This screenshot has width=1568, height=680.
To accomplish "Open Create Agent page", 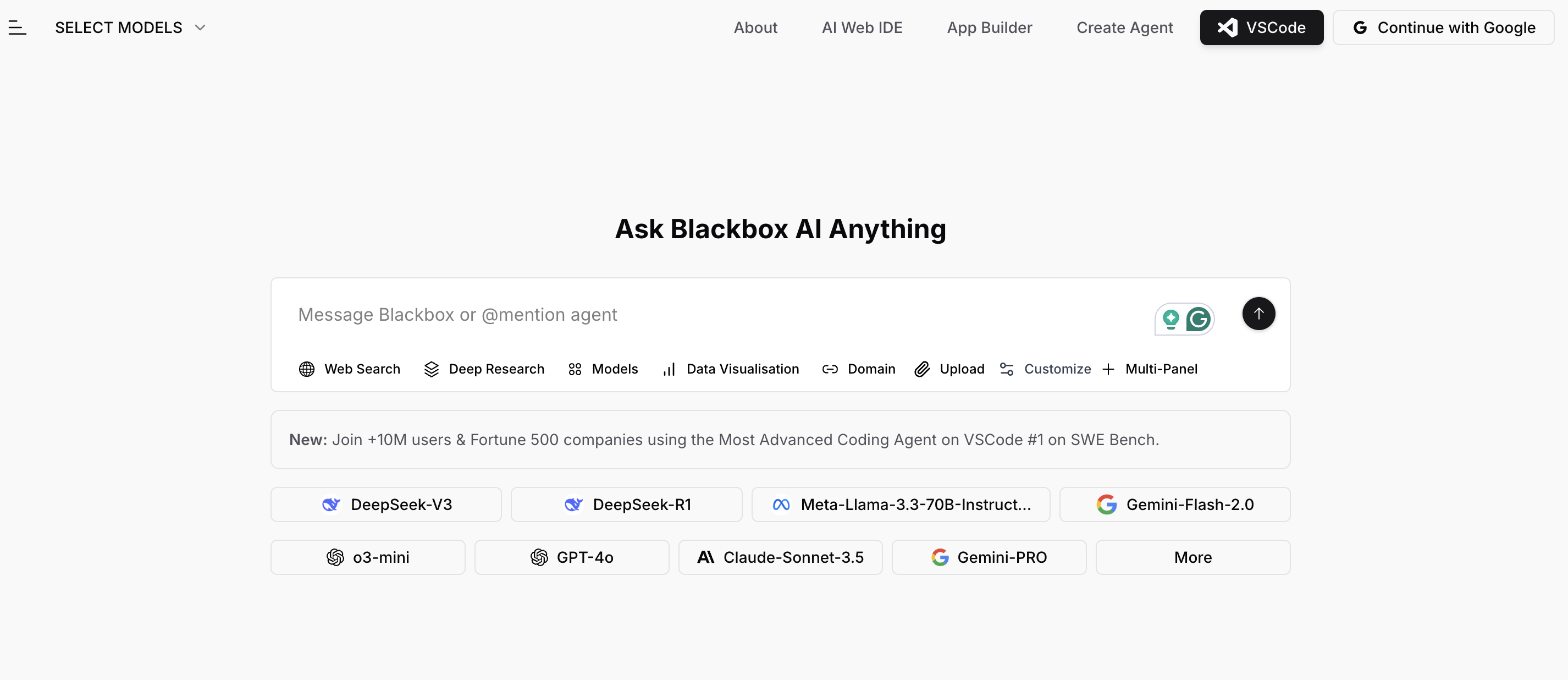I will (1125, 28).
